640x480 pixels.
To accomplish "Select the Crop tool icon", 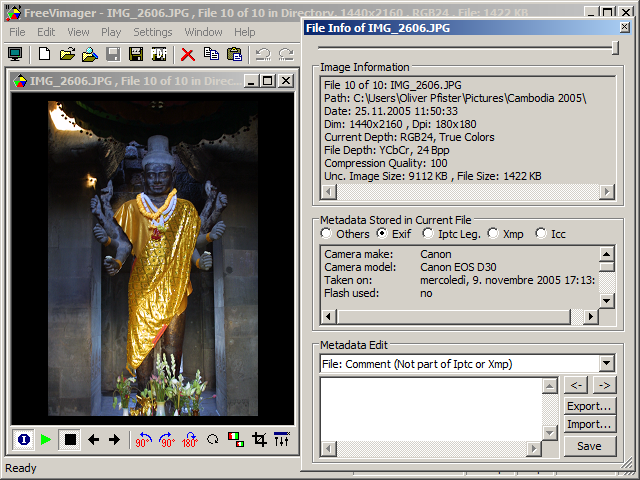I will 259,439.
